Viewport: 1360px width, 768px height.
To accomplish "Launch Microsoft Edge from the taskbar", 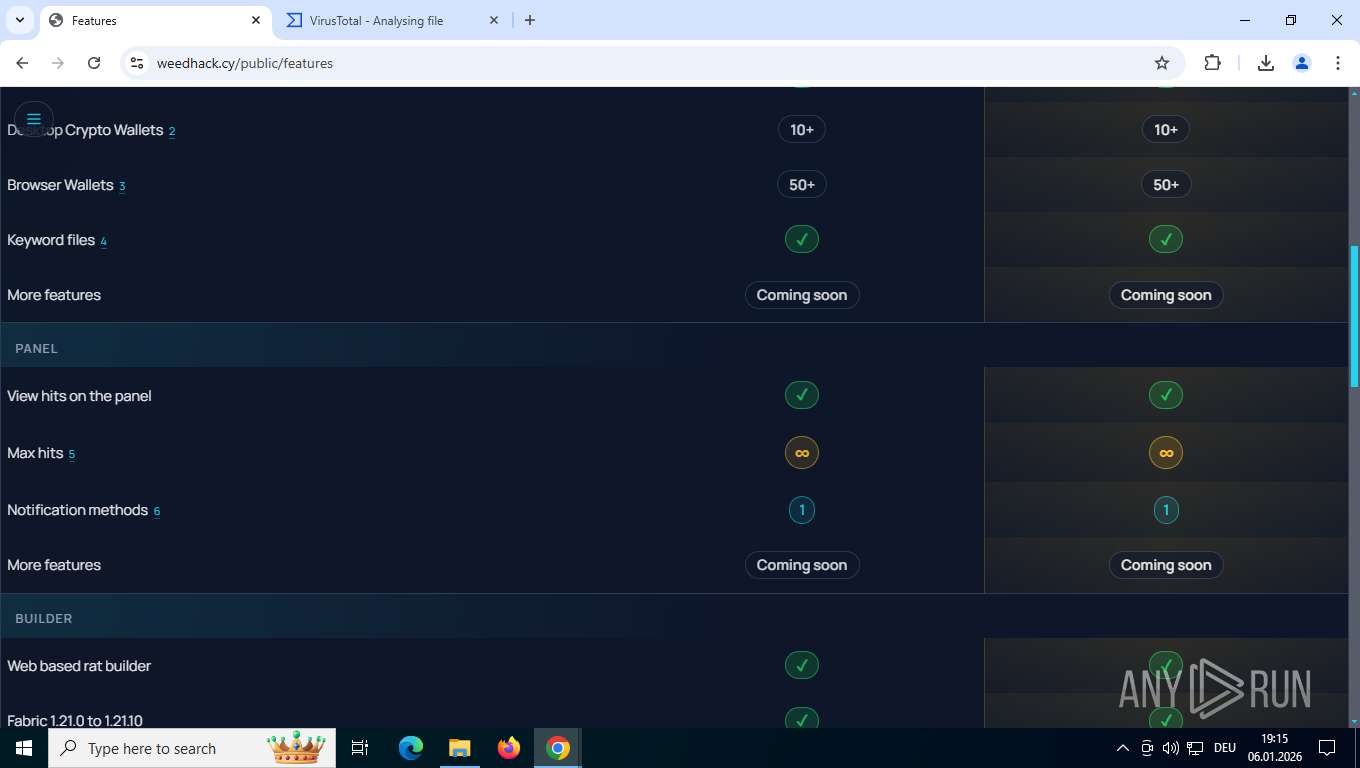I will click(x=411, y=748).
